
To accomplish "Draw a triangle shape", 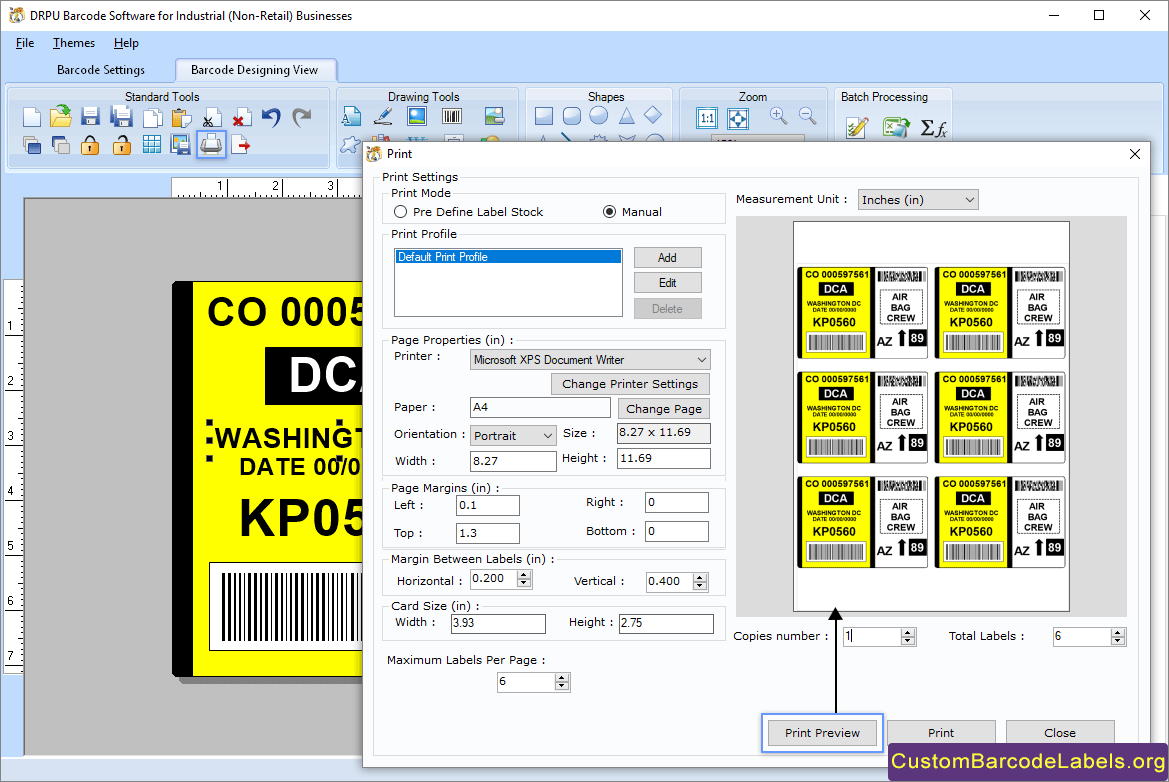I will tap(626, 116).
